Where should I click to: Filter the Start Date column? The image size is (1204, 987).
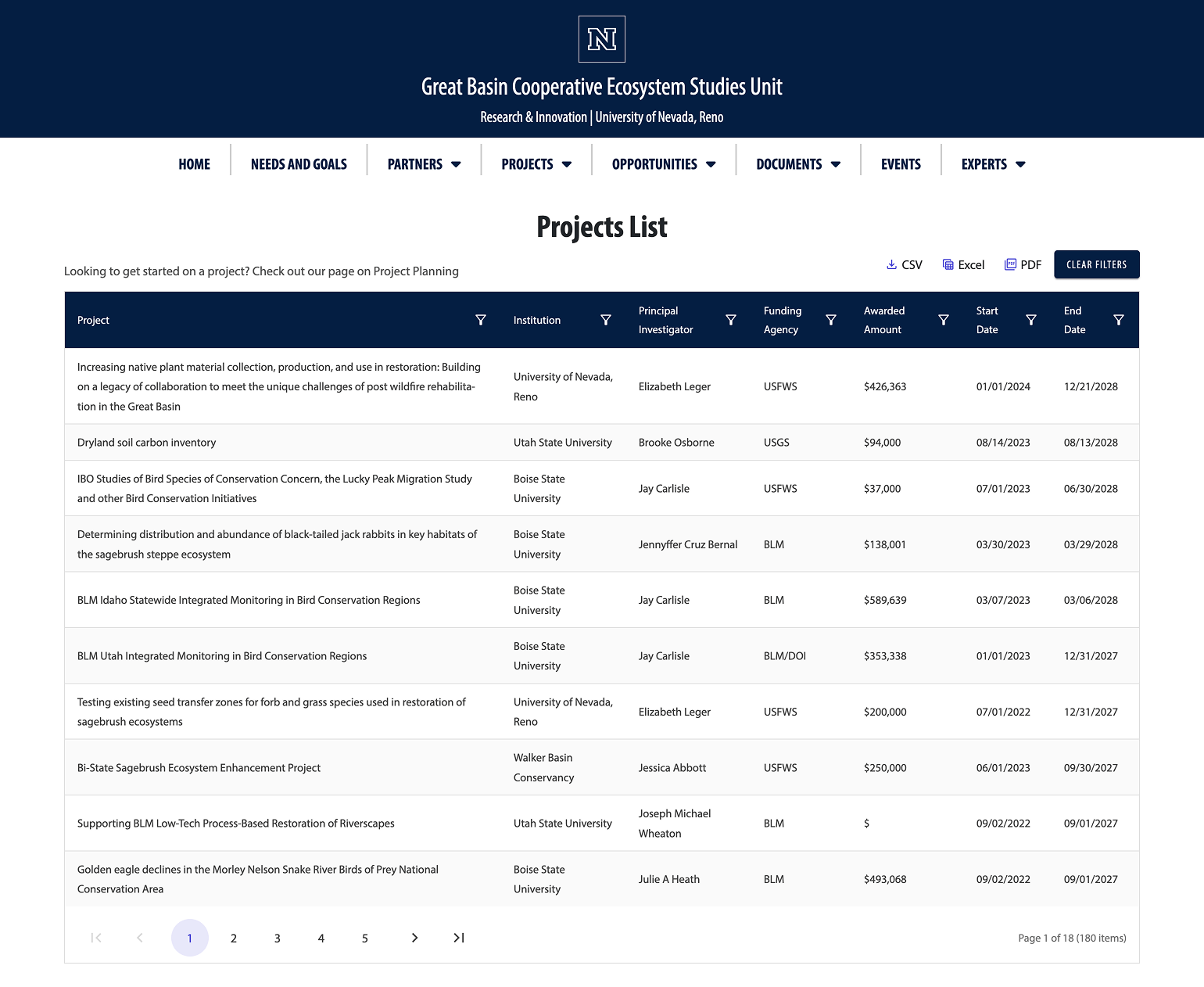tap(1031, 320)
